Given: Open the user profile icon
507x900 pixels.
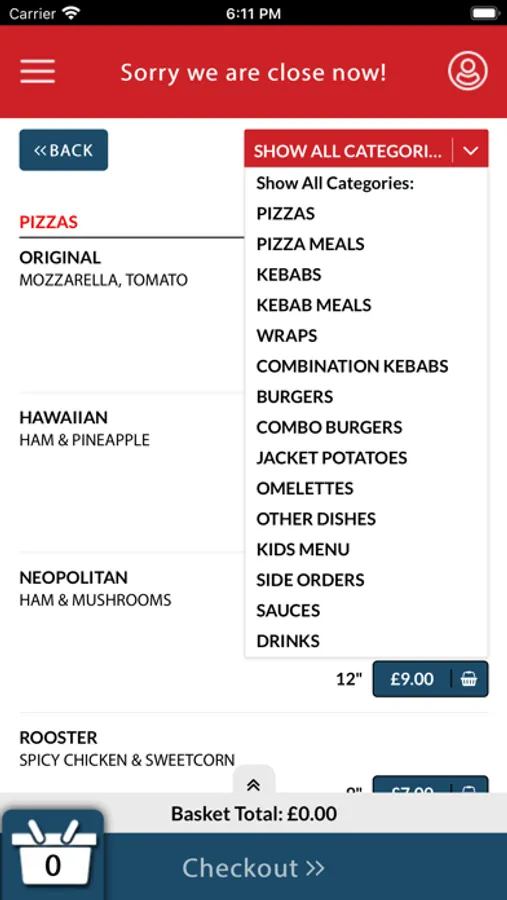Looking at the screenshot, I should [467, 72].
